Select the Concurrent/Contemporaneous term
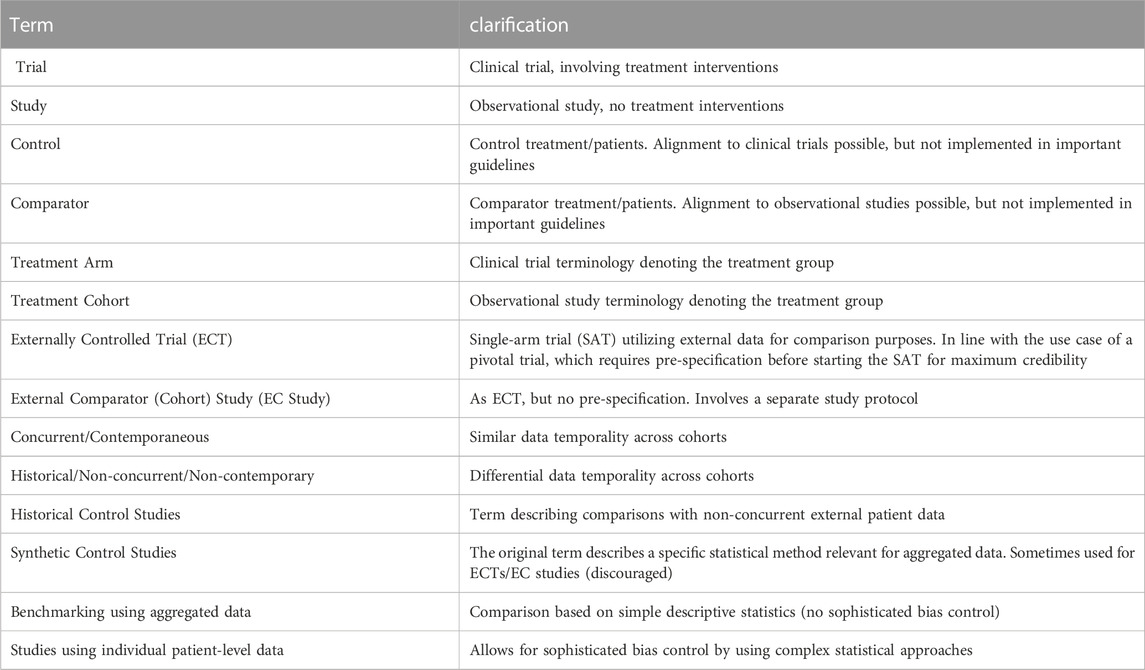Viewport: 1145px width, 670px height. 110,437
